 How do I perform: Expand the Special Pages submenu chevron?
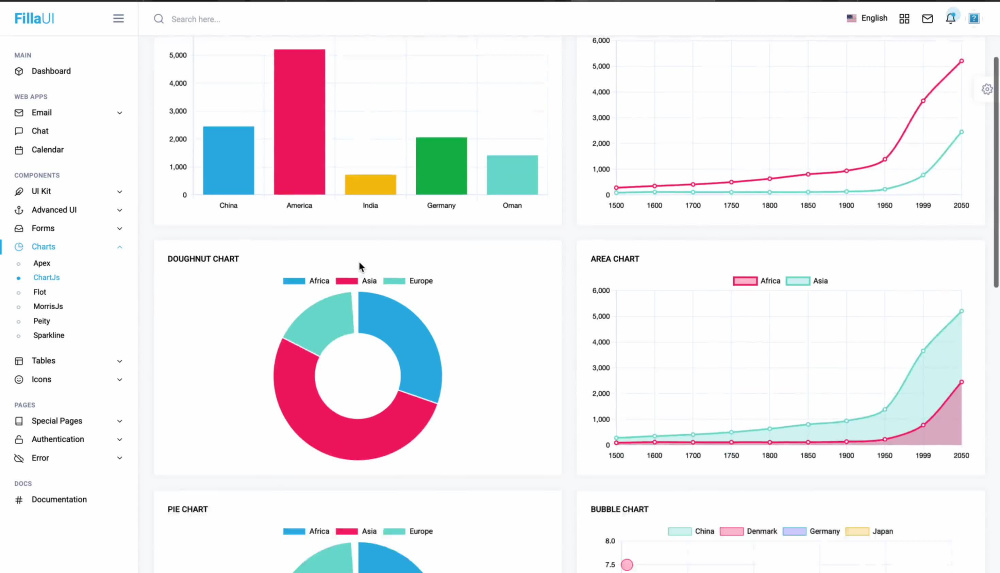tap(119, 421)
